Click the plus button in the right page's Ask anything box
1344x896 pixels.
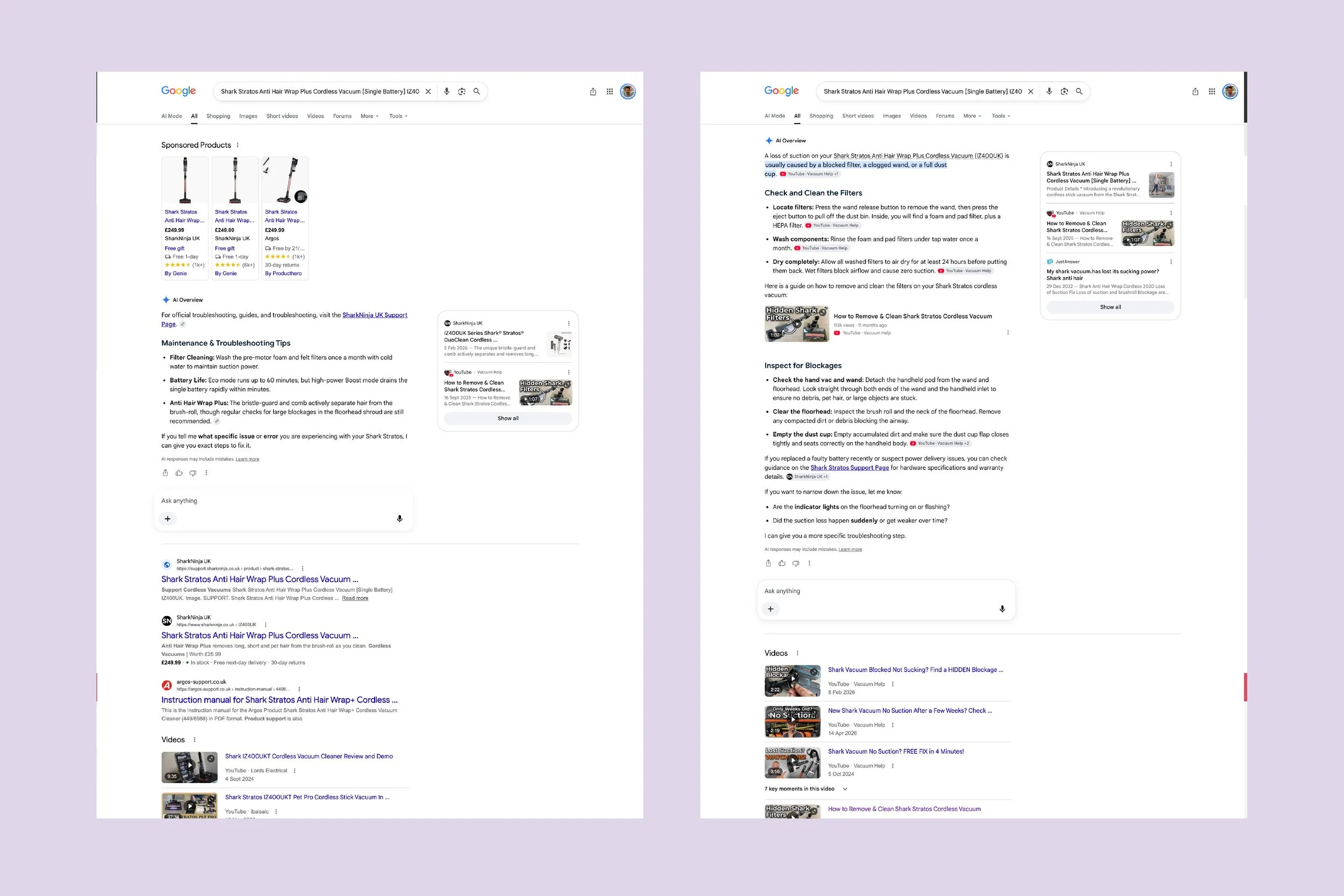[x=770, y=609]
